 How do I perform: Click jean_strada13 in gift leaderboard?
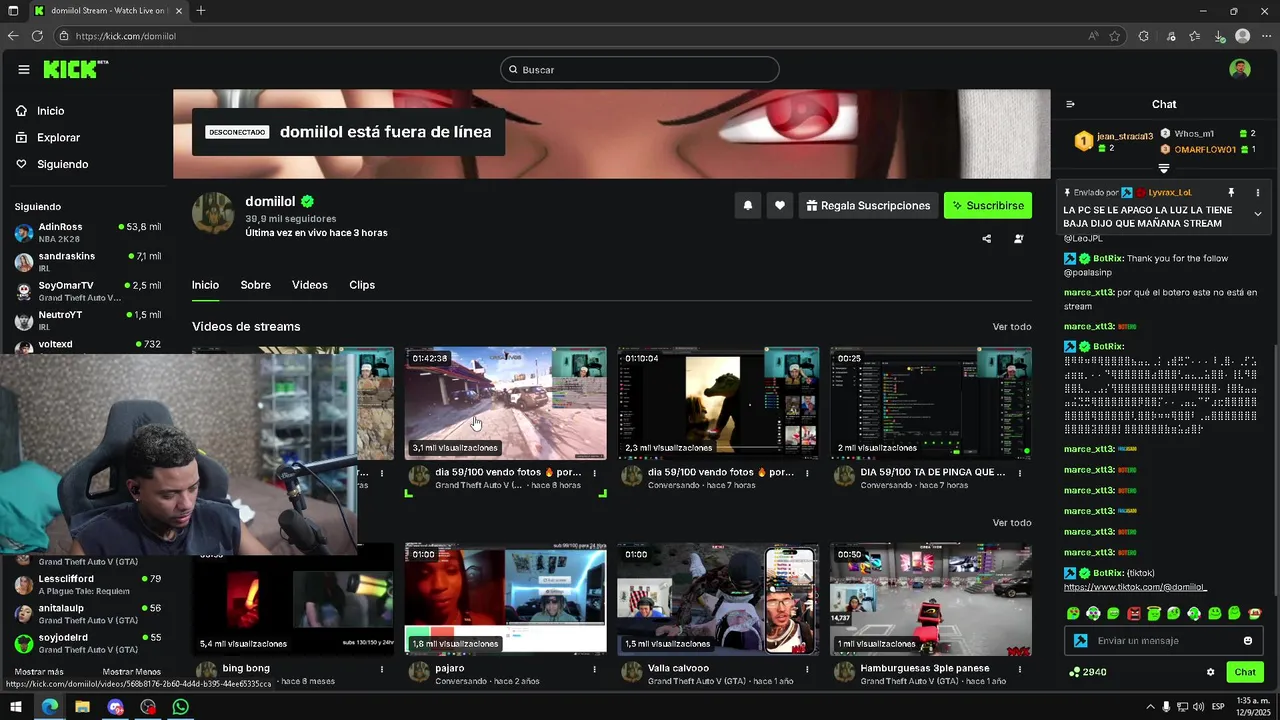click(x=1124, y=136)
